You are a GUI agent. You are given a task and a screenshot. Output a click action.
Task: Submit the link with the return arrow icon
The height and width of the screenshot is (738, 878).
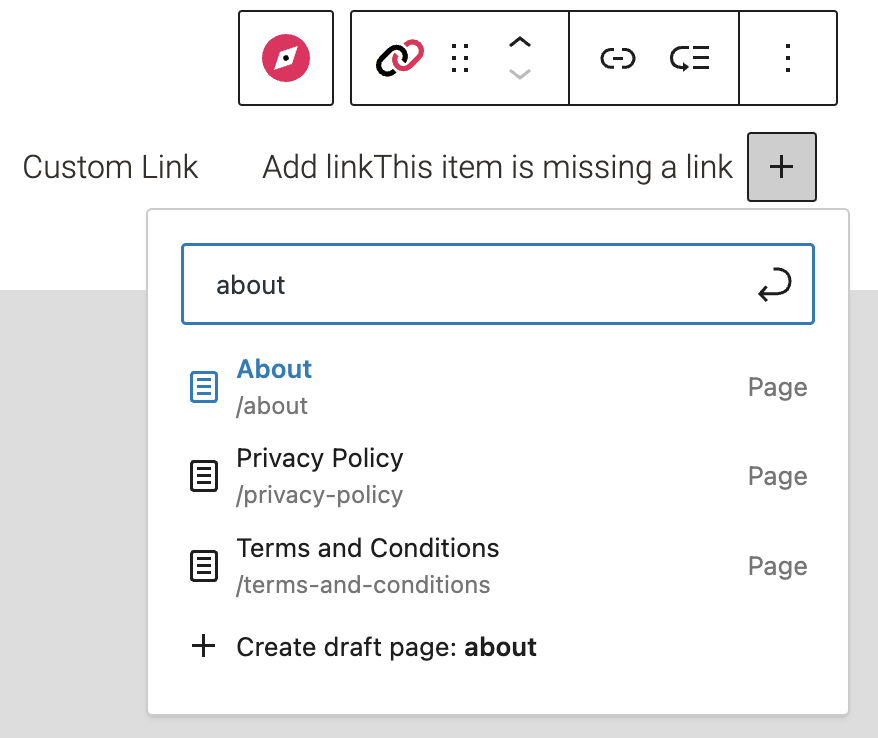tap(775, 285)
